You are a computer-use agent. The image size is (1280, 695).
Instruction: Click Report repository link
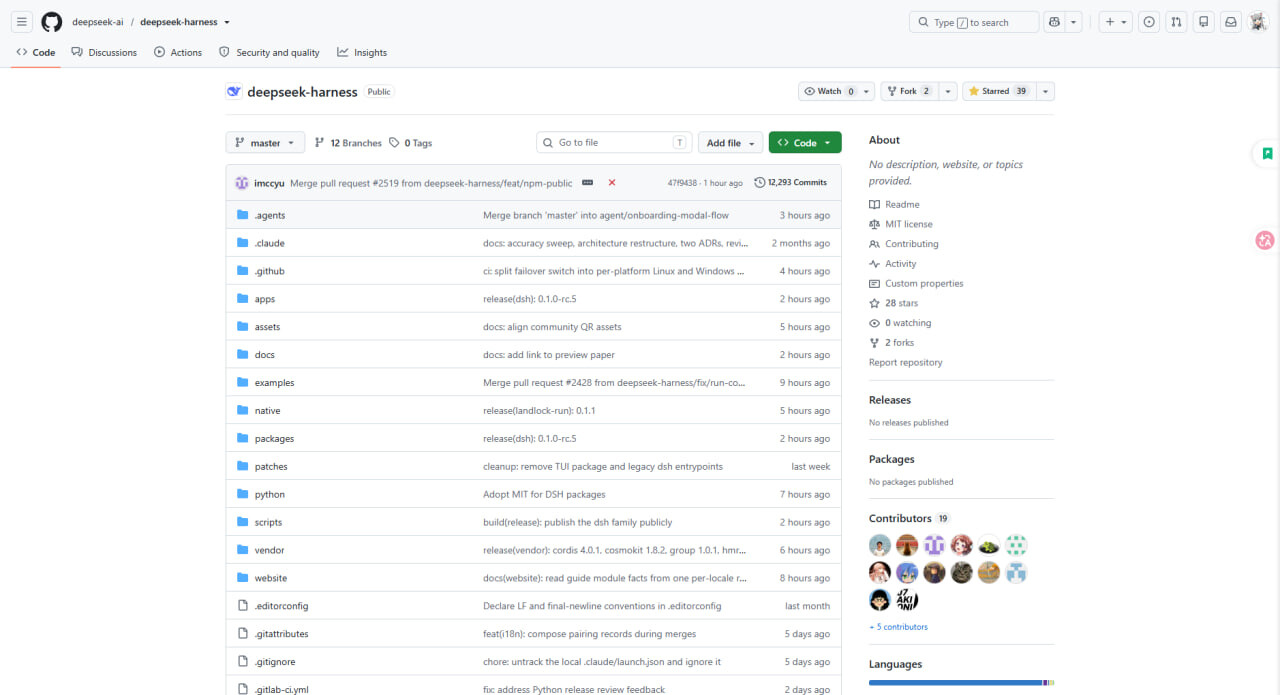coord(906,363)
